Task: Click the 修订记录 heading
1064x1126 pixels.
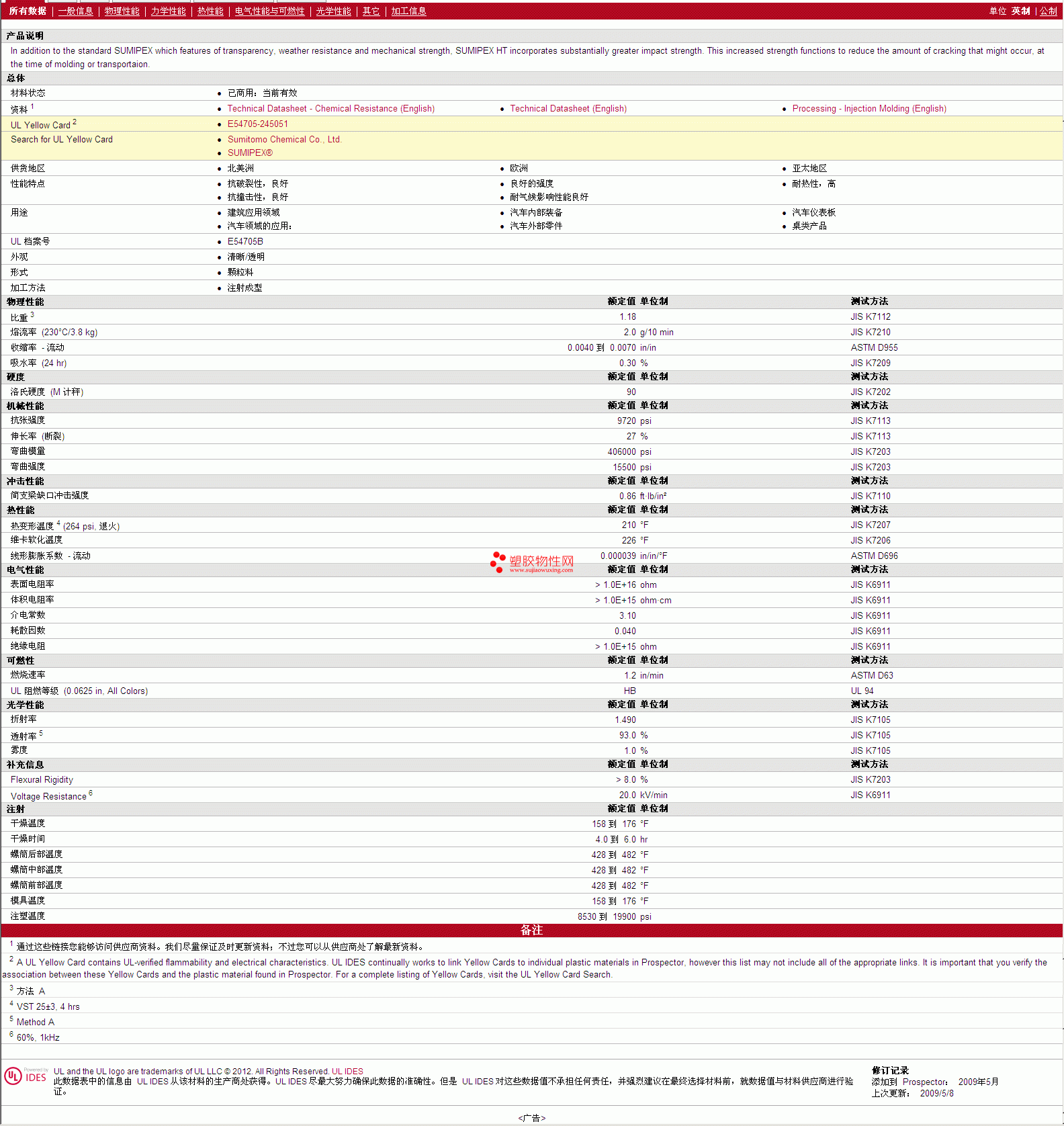Action: tap(890, 1071)
